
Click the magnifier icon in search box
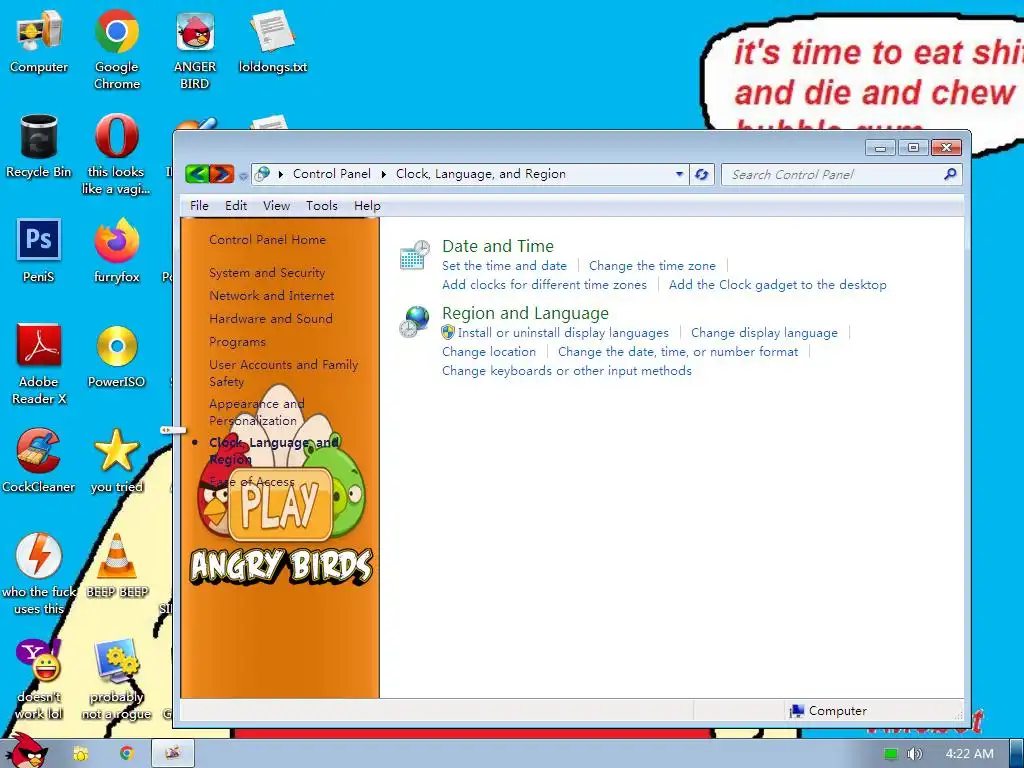950,174
